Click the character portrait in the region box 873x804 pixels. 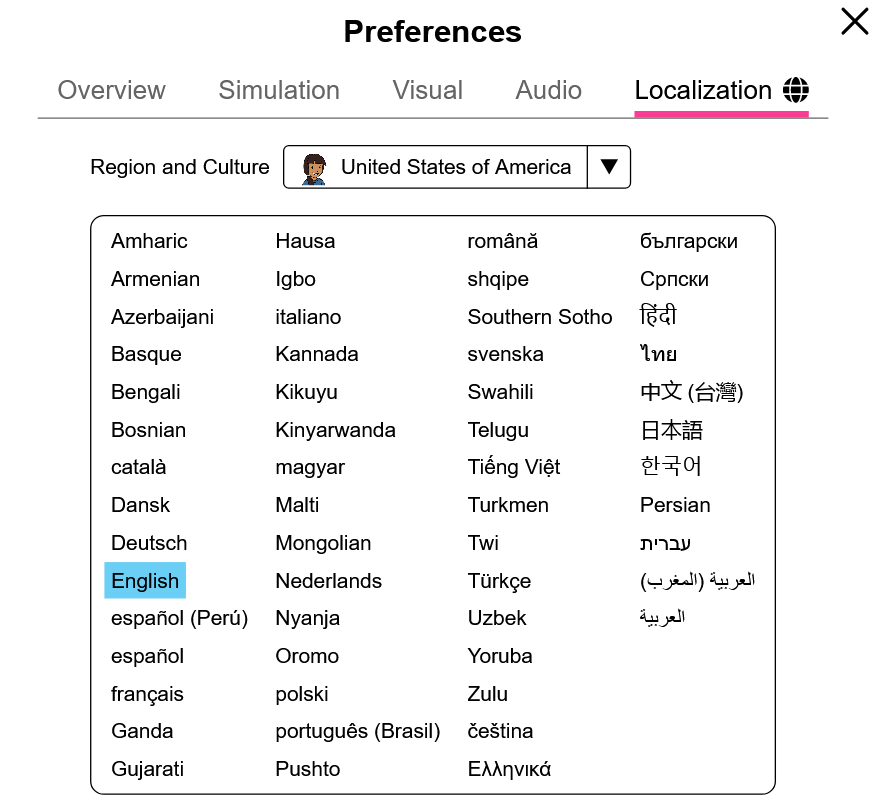[314, 169]
